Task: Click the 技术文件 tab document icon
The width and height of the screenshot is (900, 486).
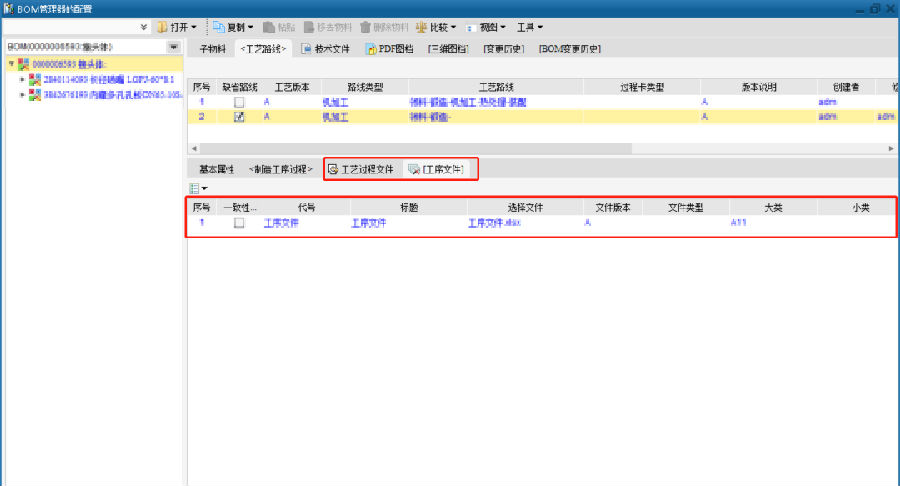Action: [x=307, y=49]
